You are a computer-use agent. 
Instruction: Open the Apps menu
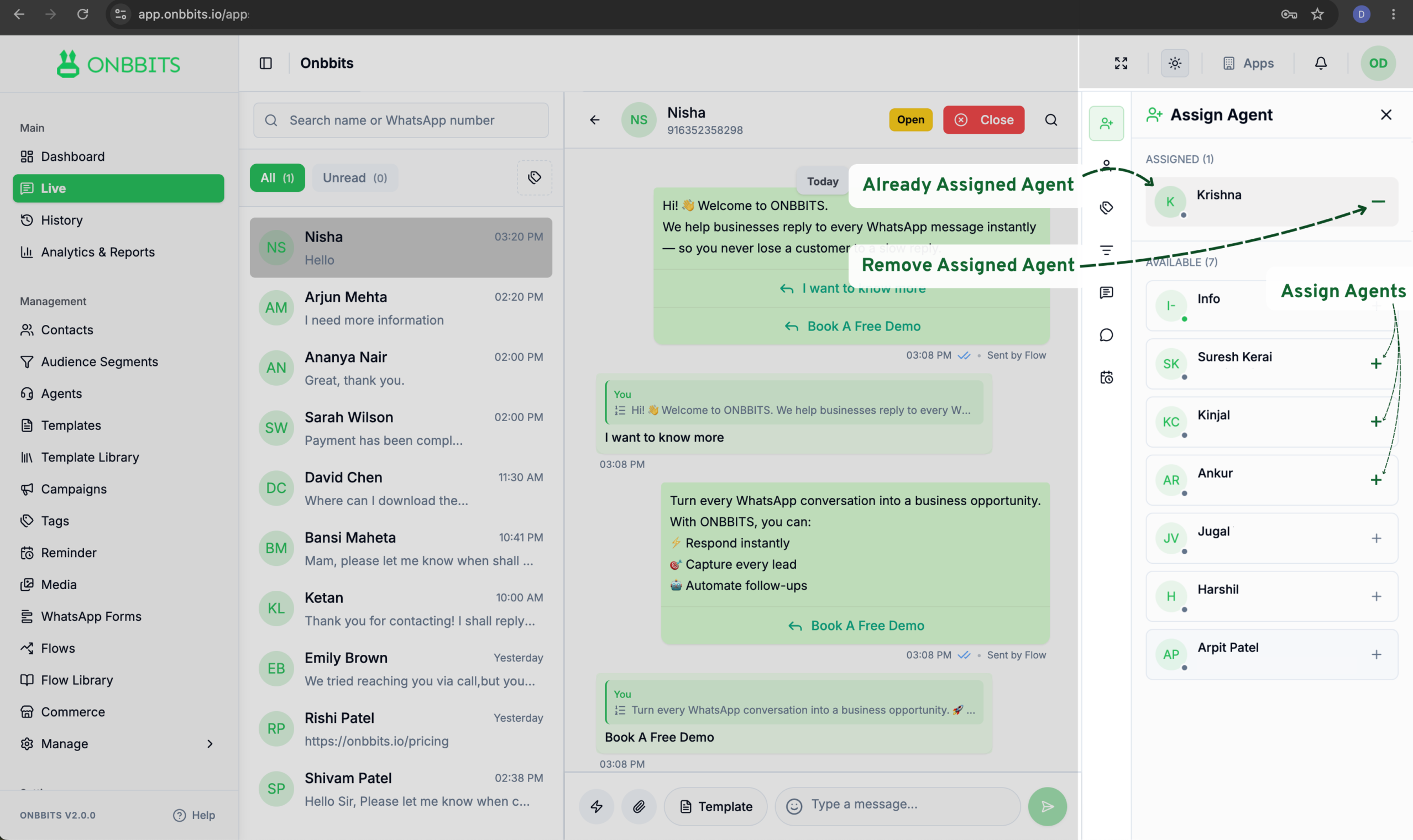pos(1248,63)
